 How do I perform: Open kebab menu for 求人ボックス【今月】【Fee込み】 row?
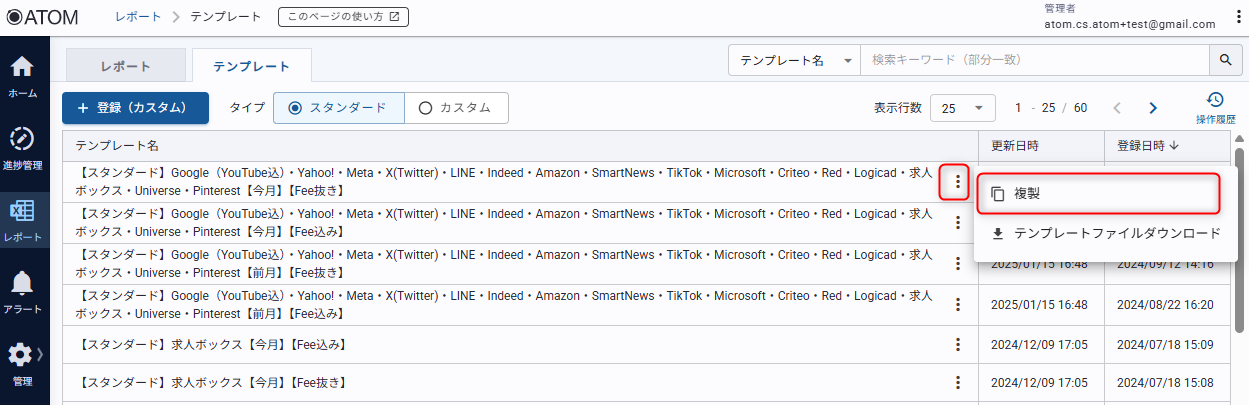pyautogui.click(x=957, y=345)
